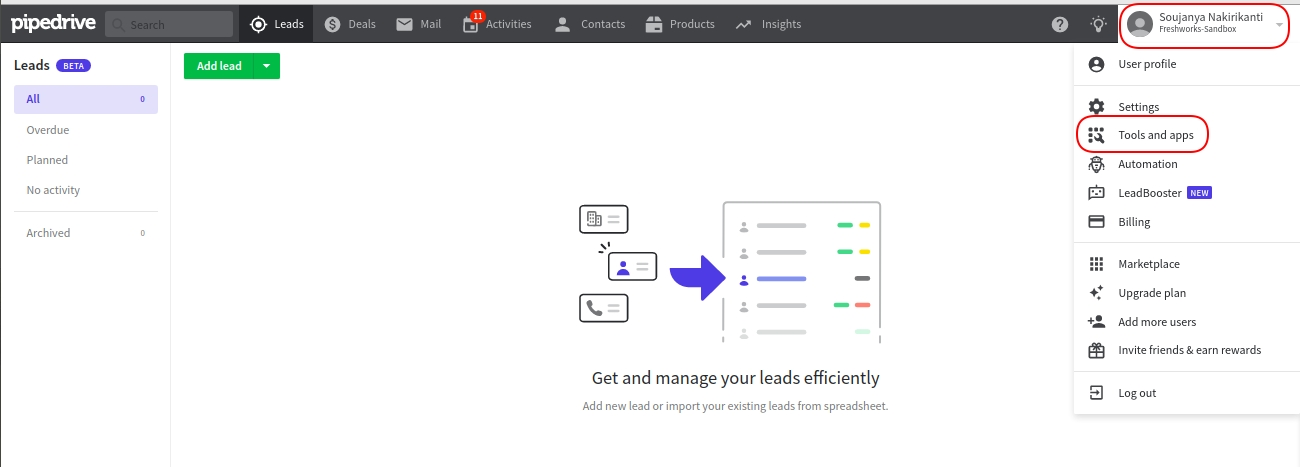1300x467 pixels.
Task: Select the No activity filter
Action: point(86,190)
